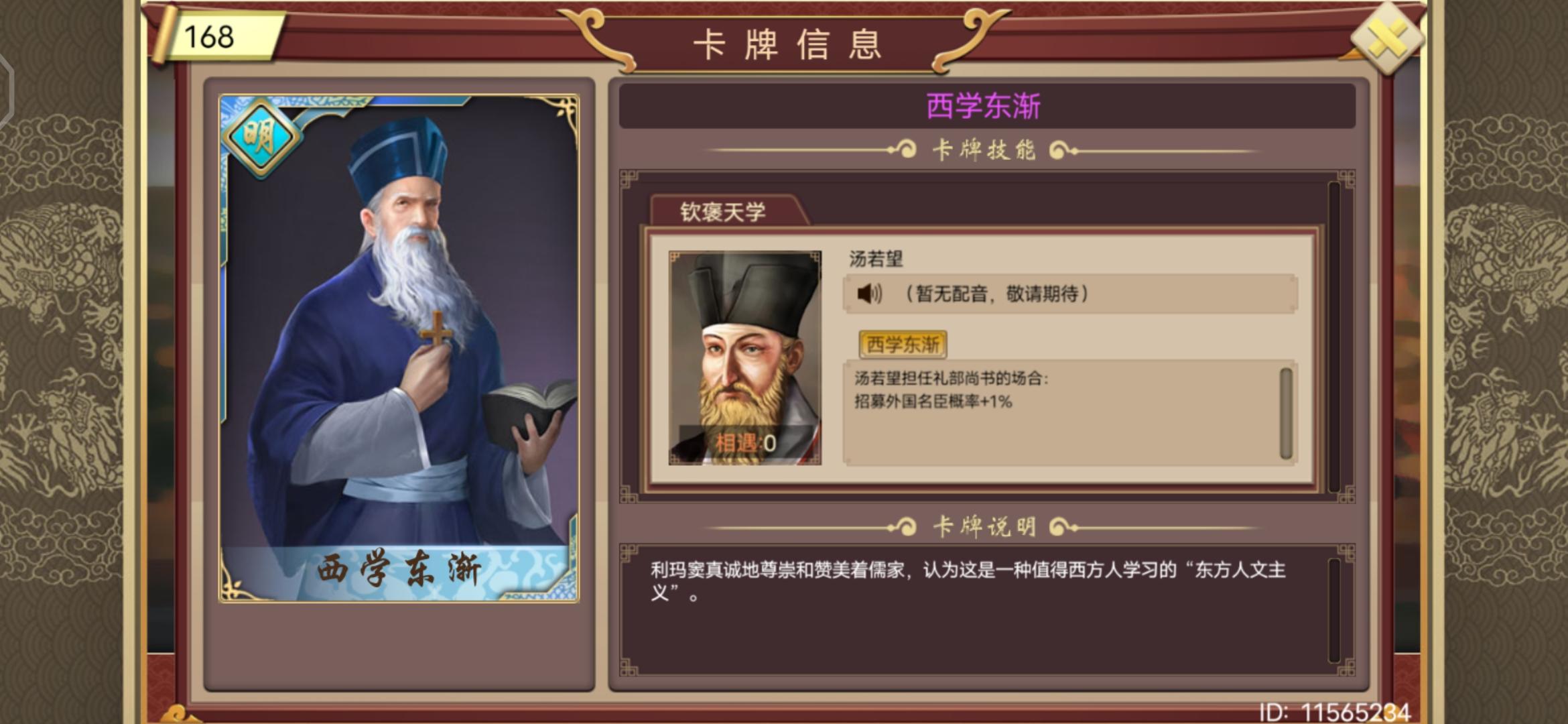Select the 钦褒天学 skill tab
The image size is (1568, 724).
point(725,212)
